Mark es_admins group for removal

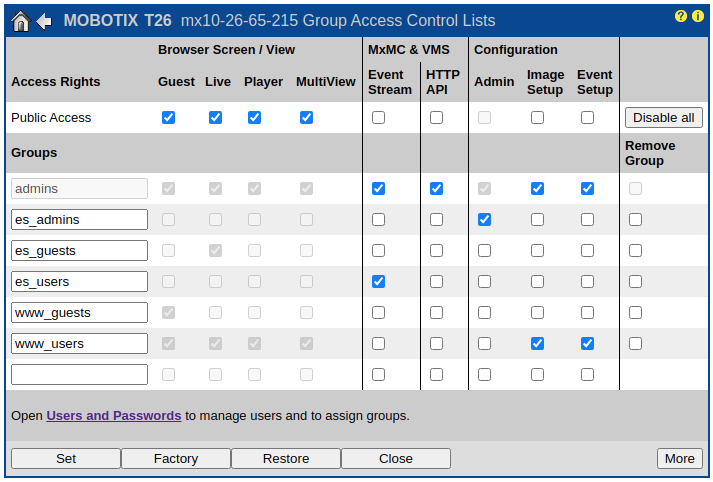coord(636,220)
